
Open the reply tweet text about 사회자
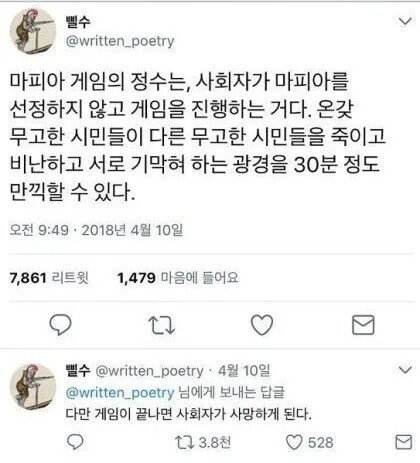[x=188, y=414]
